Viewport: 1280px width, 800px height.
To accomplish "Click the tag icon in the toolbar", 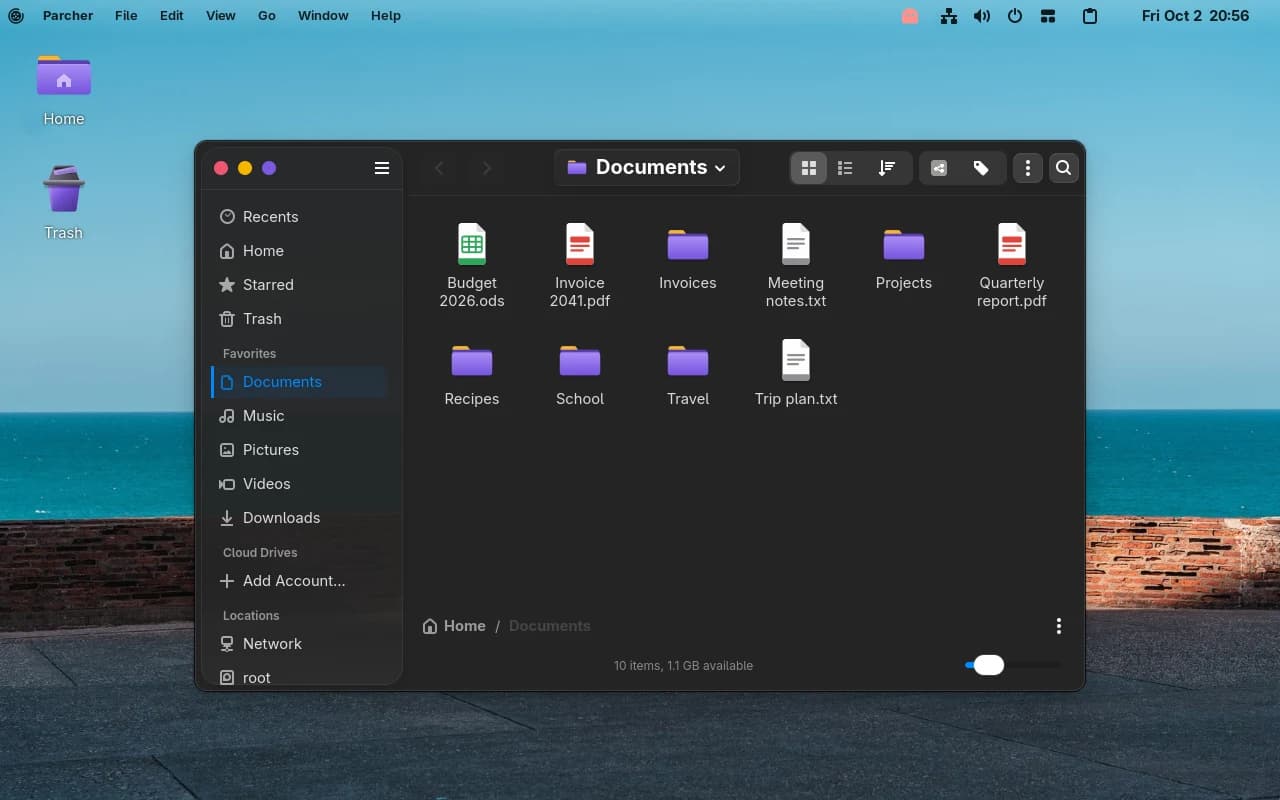I will [981, 168].
